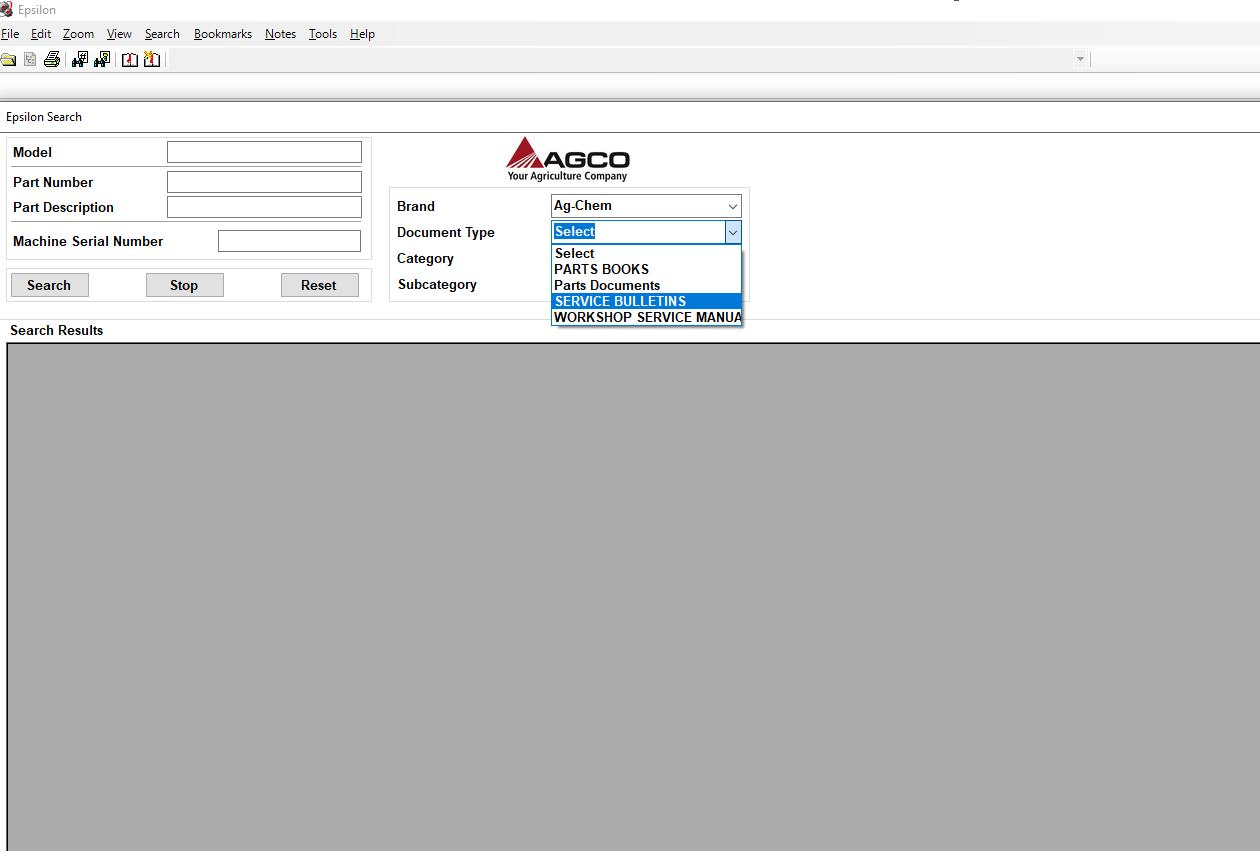Choose the 'Select' option in list
This screenshot has height=852, width=1260.
click(x=647, y=253)
